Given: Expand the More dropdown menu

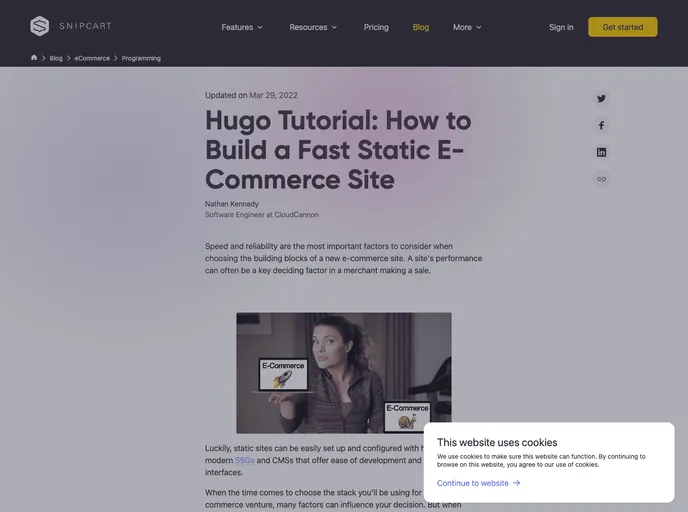Looking at the screenshot, I should 467,27.
